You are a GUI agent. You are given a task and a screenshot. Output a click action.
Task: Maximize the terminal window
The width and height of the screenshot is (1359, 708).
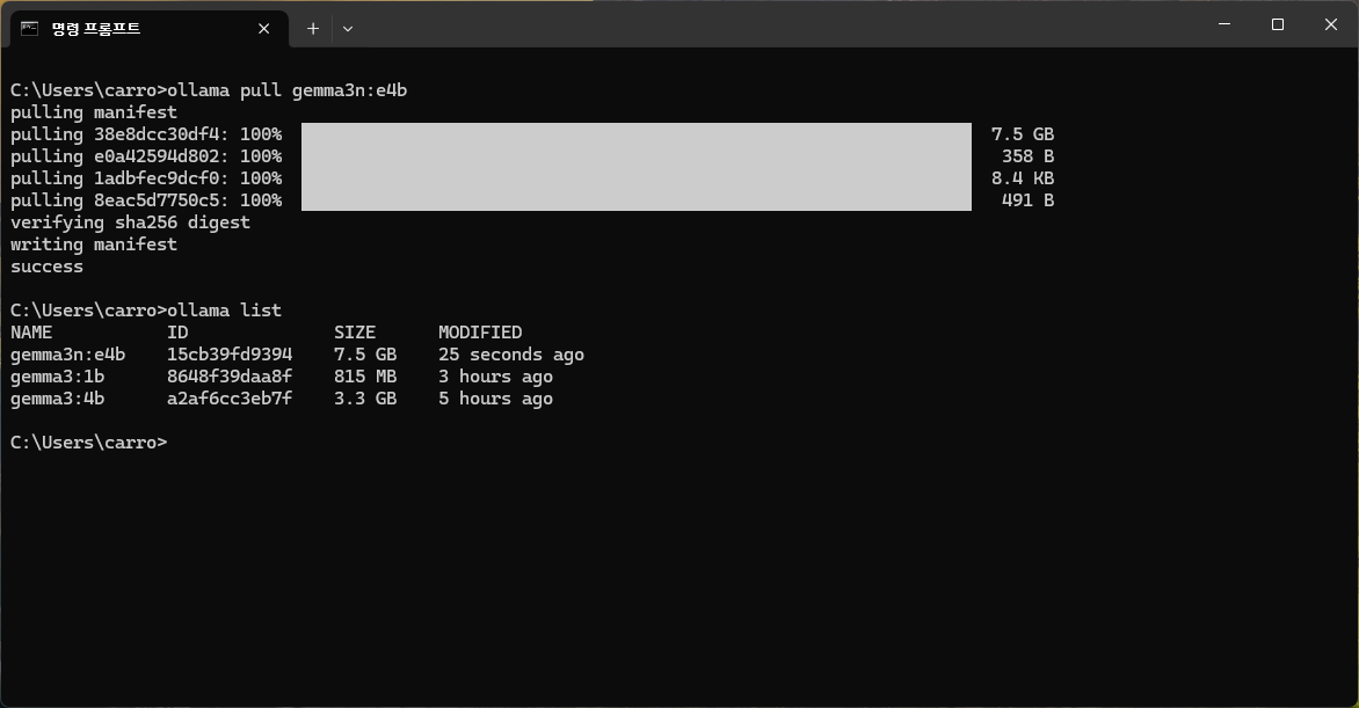pyautogui.click(x=1277, y=24)
